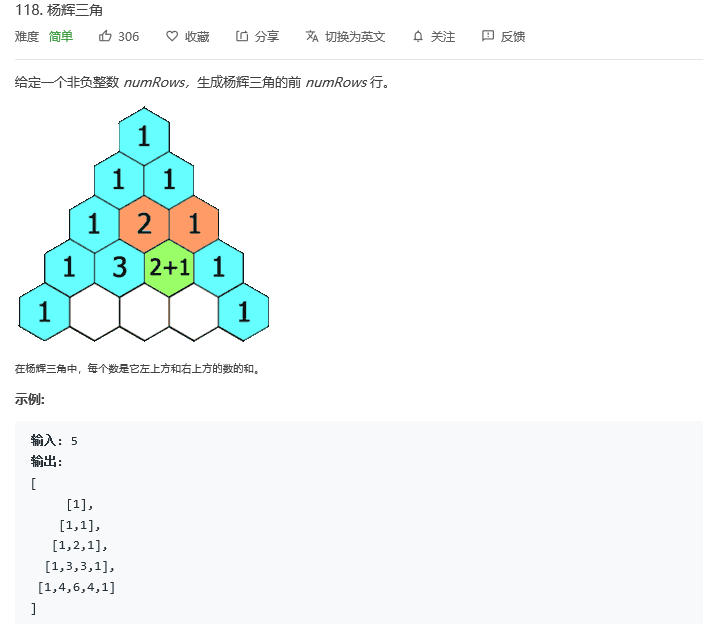Click the orange hexagon with 1
Image resolution: width=703 pixels, height=624 pixels.
[194, 224]
